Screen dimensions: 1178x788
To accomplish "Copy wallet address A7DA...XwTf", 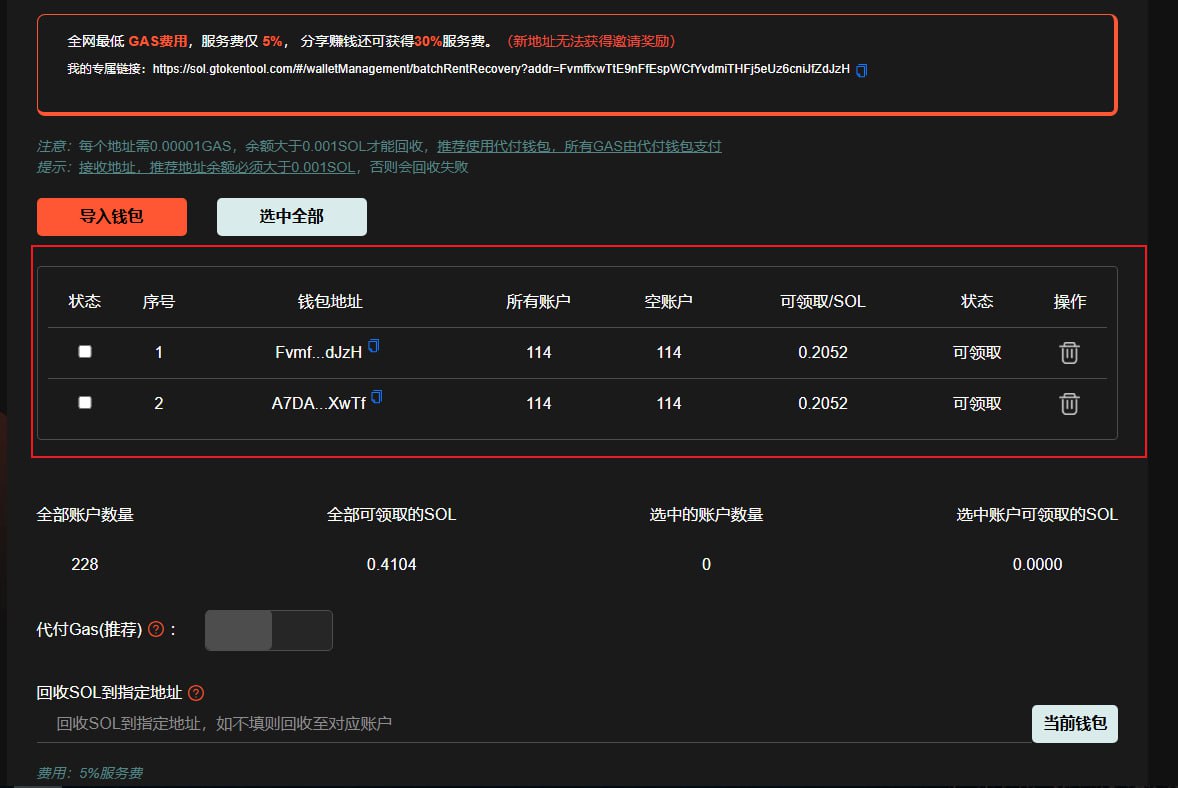I will tap(377, 397).
